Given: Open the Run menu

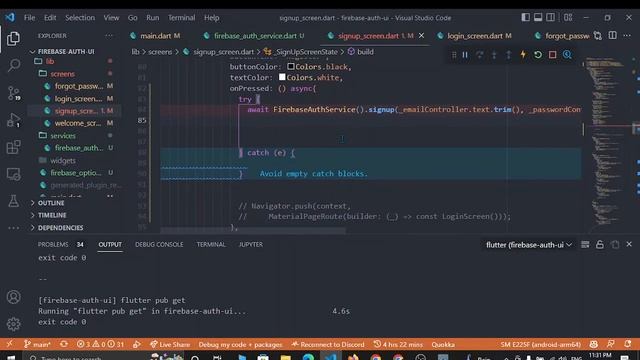Looking at the screenshot, I should point(153,18).
